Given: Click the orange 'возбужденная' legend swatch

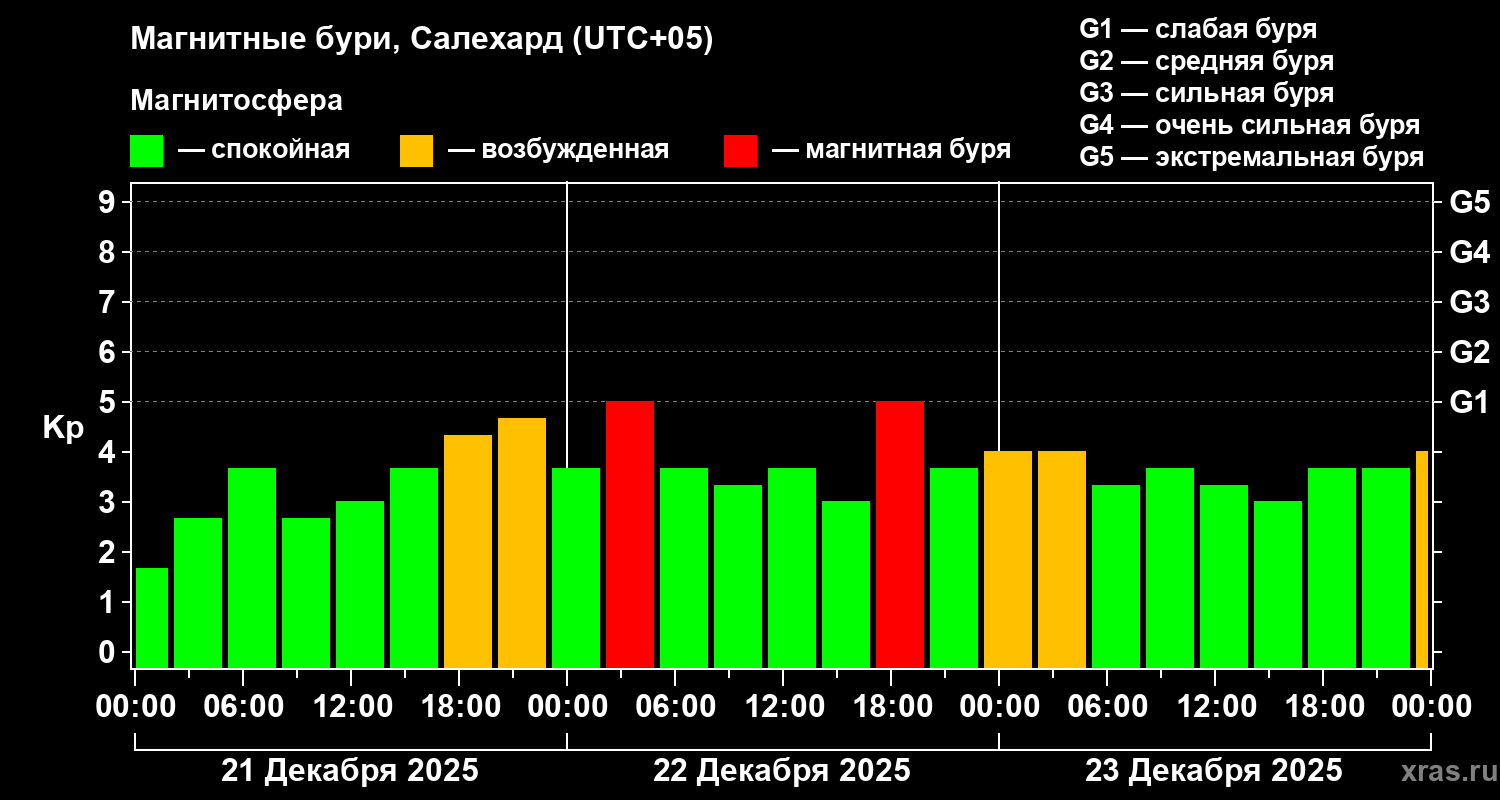Looking at the screenshot, I should pos(416,151).
